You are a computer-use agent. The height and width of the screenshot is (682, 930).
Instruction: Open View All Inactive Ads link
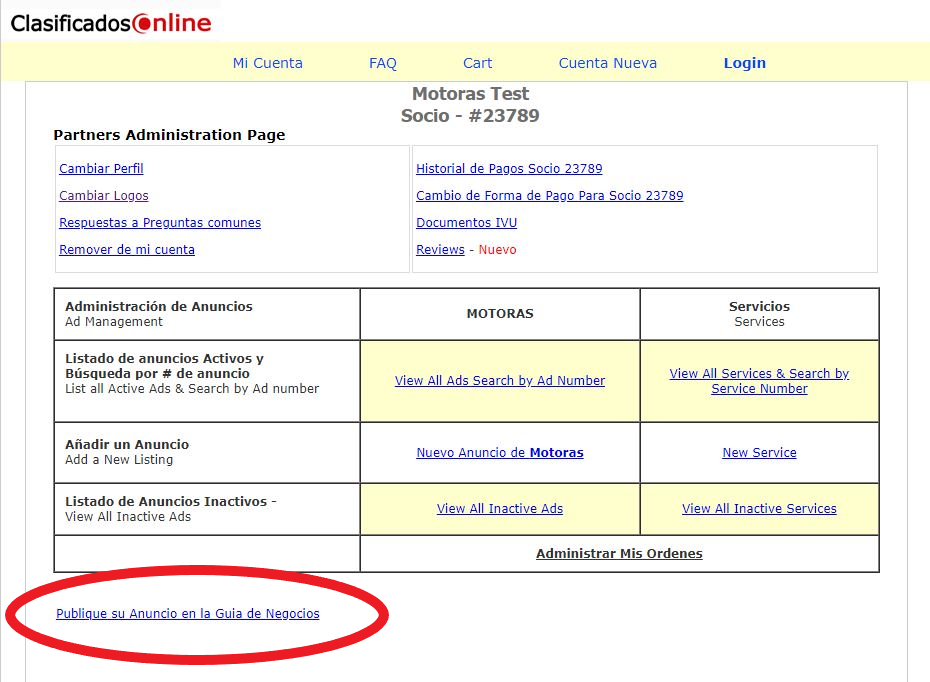pos(500,509)
